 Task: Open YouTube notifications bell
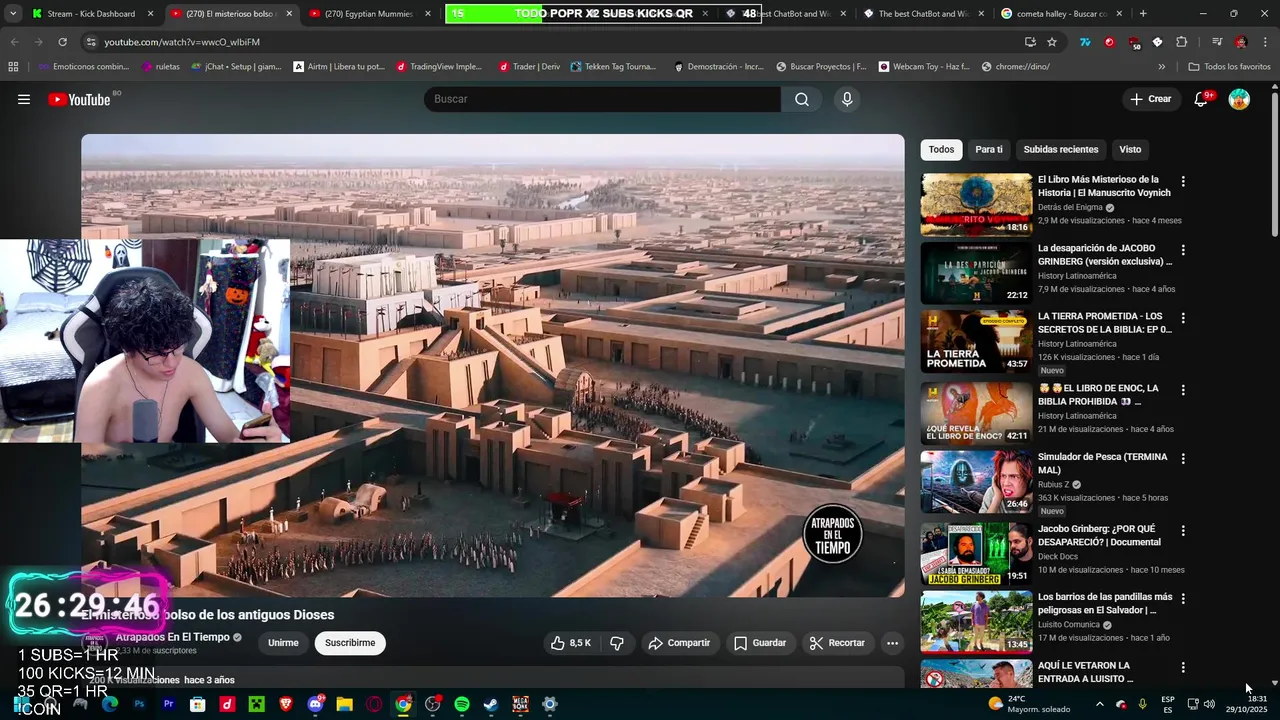point(1201,99)
